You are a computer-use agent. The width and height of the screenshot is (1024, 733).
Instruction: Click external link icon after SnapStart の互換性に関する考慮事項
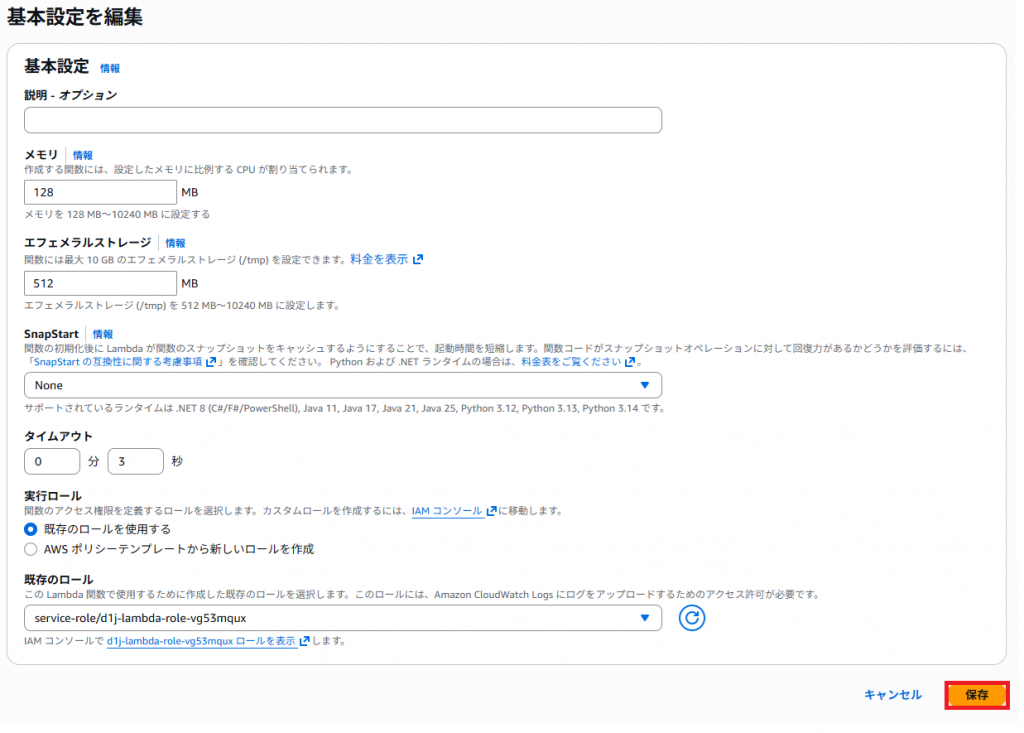(x=211, y=362)
